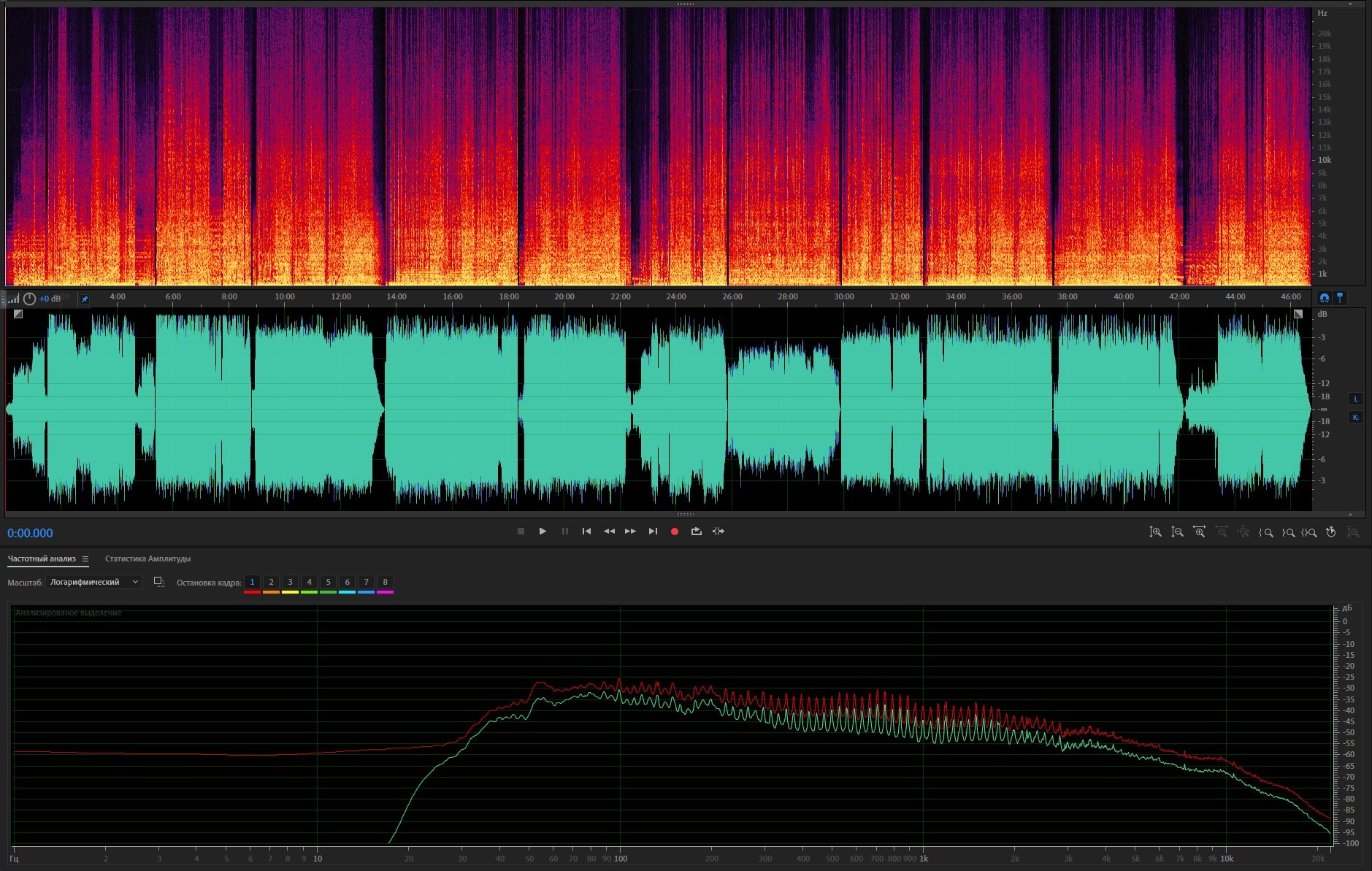Screen dimensions: 1372x871
Task: Zoom out amplitude icon
Action: pyautogui.click(x=1177, y=532)
